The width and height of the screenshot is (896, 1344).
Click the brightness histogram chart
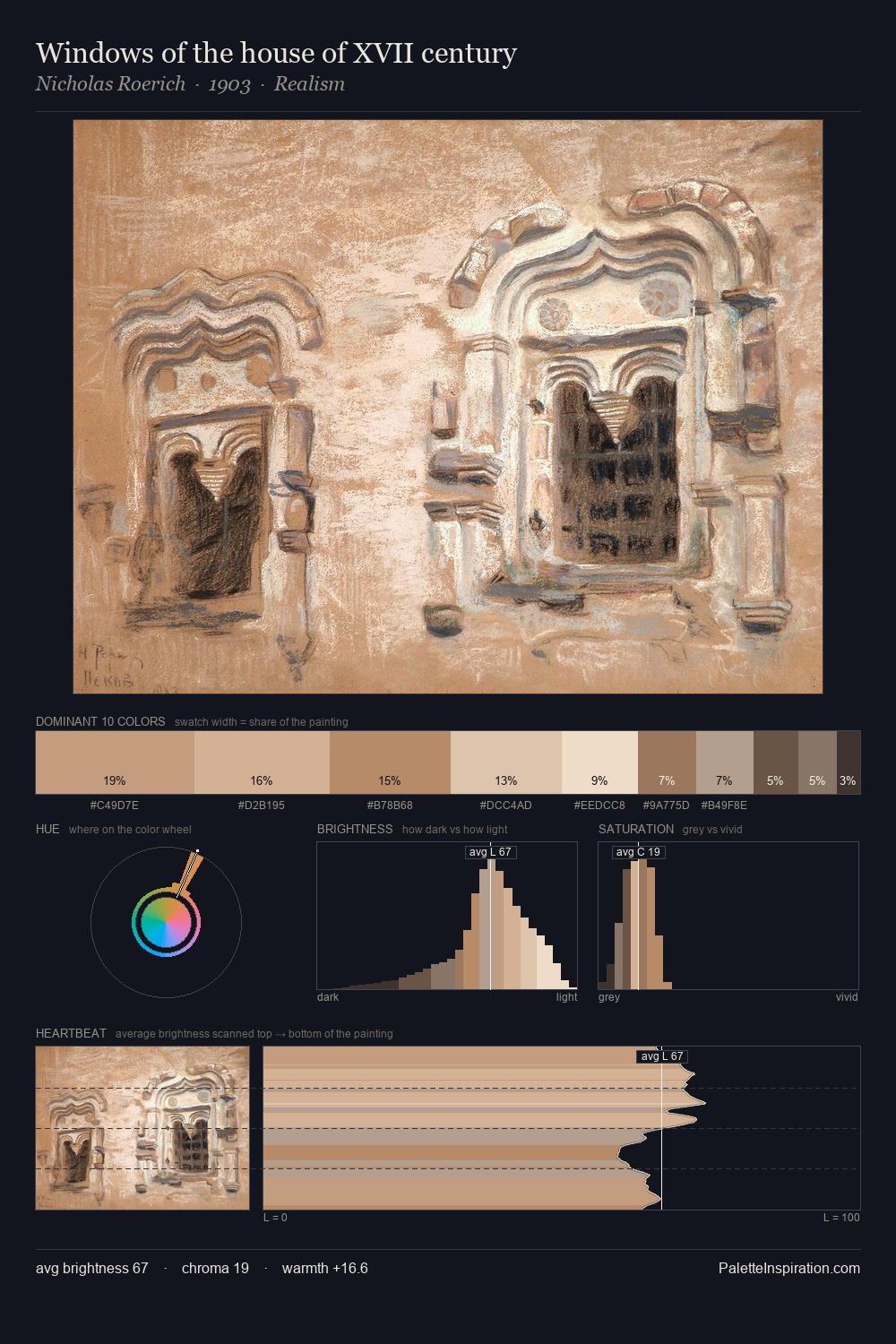point(447,916)
